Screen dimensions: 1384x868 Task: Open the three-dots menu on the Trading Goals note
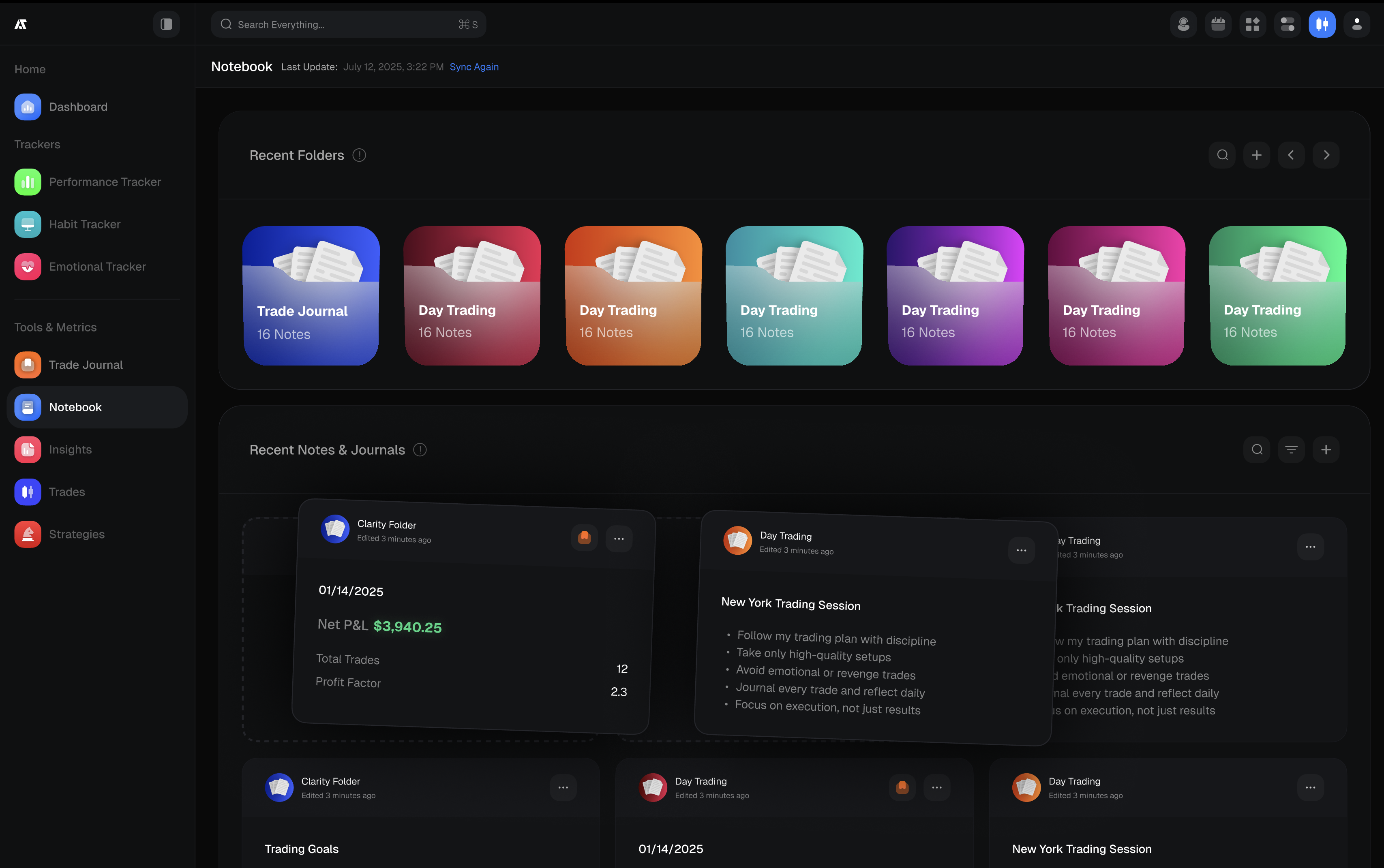(x=563, y=788)
